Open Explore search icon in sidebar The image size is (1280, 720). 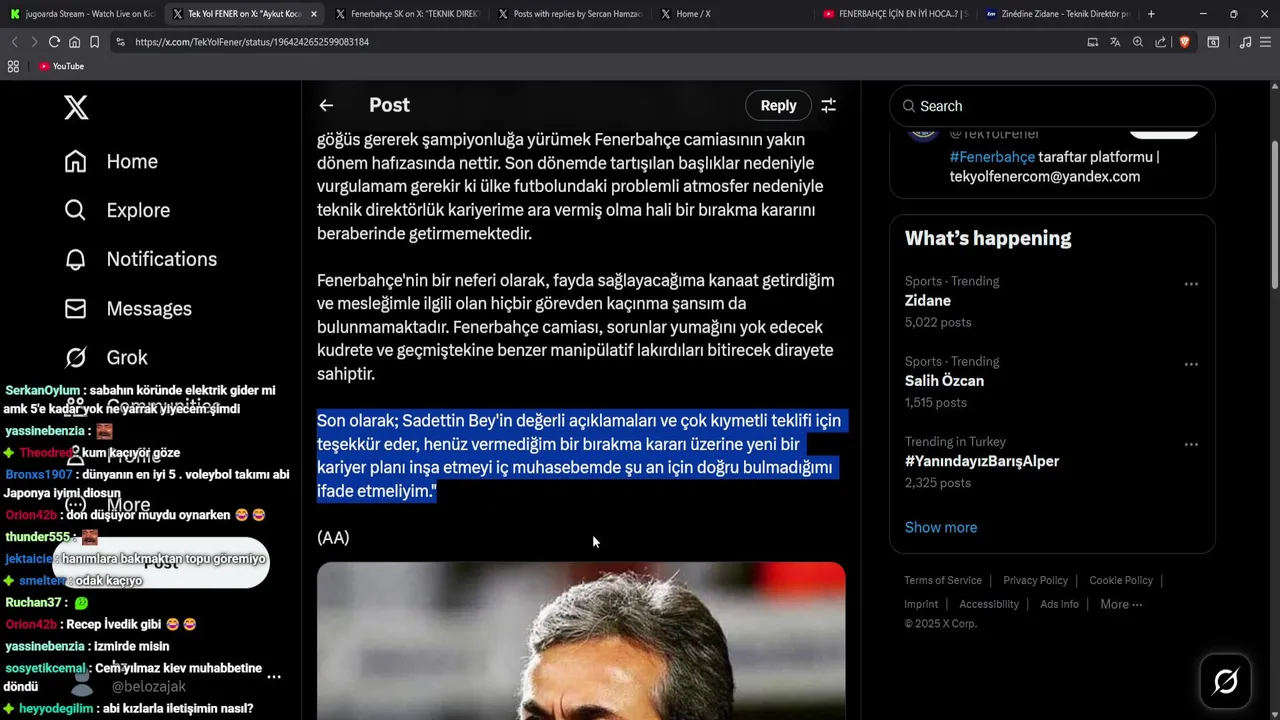(75, 210)
